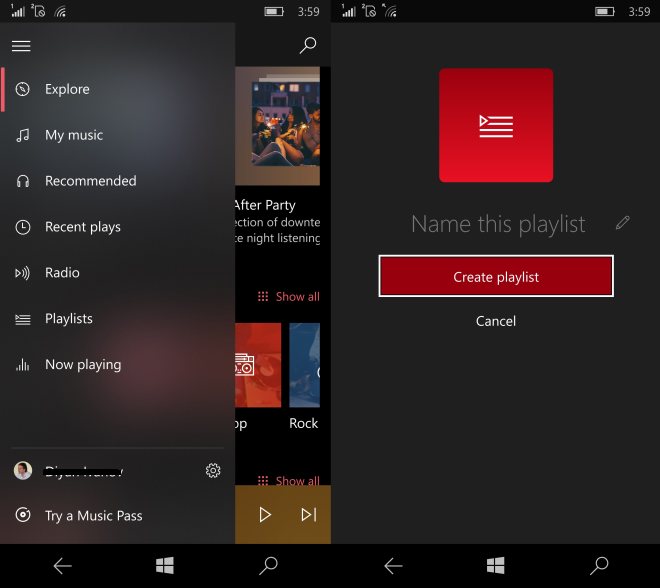The width and height of the screenshot is (660, 588).
Task: Click the user profile avatar
Action: 23,470
